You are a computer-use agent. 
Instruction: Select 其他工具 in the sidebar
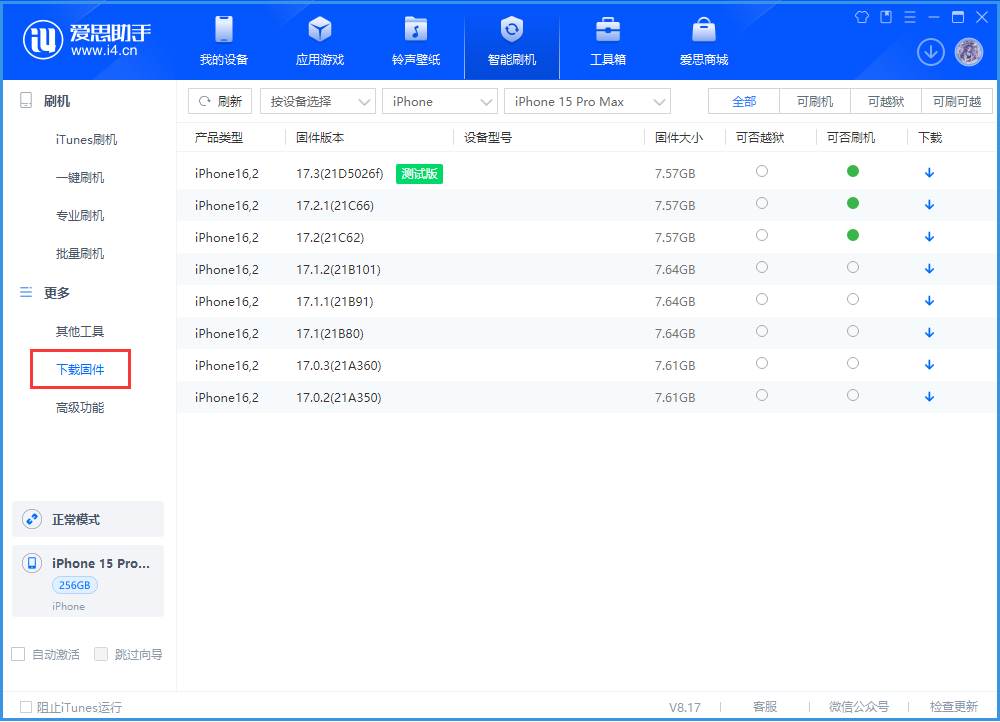coord(80,330)
